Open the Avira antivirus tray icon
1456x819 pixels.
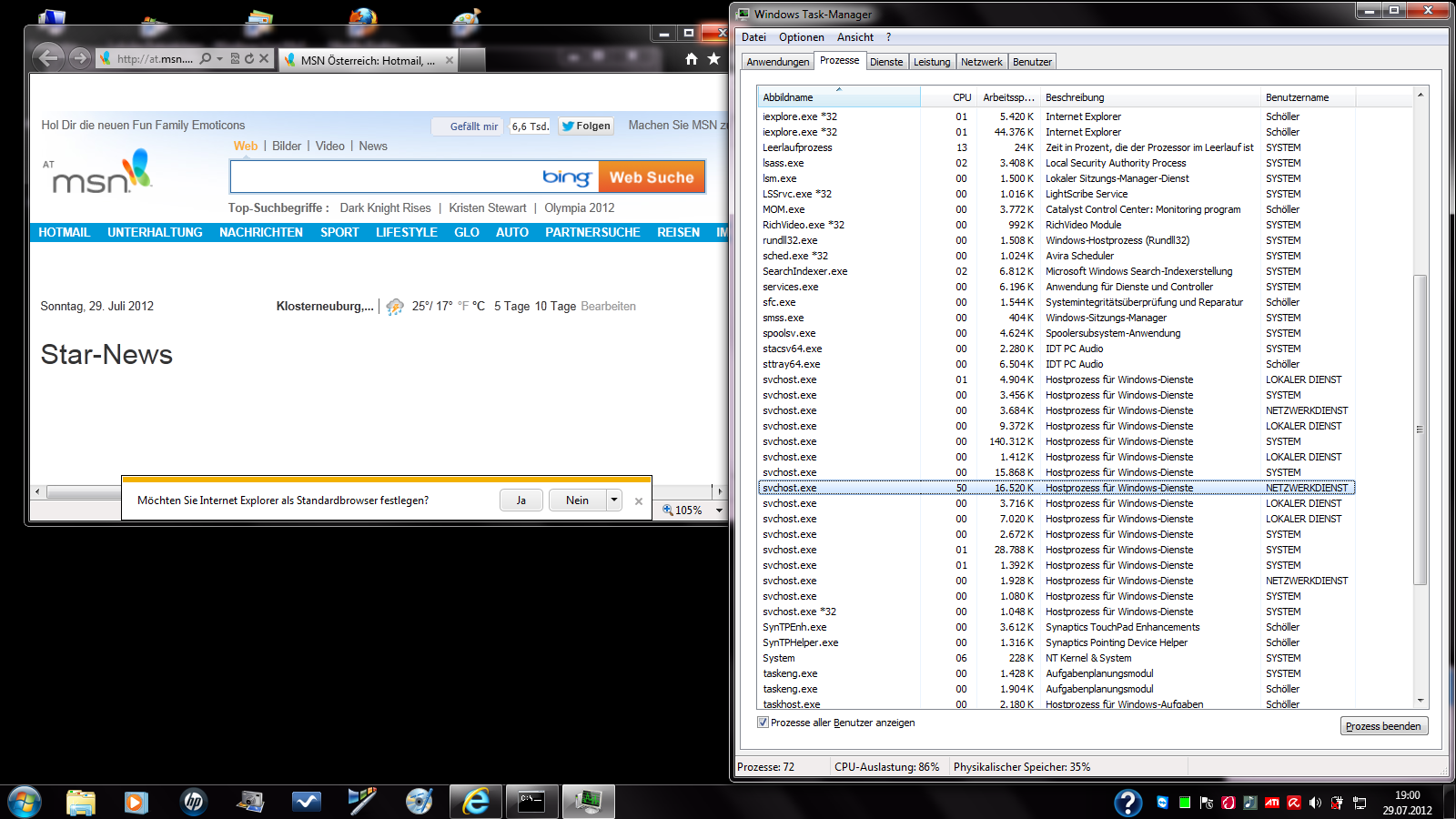(x=1294, y=803)
